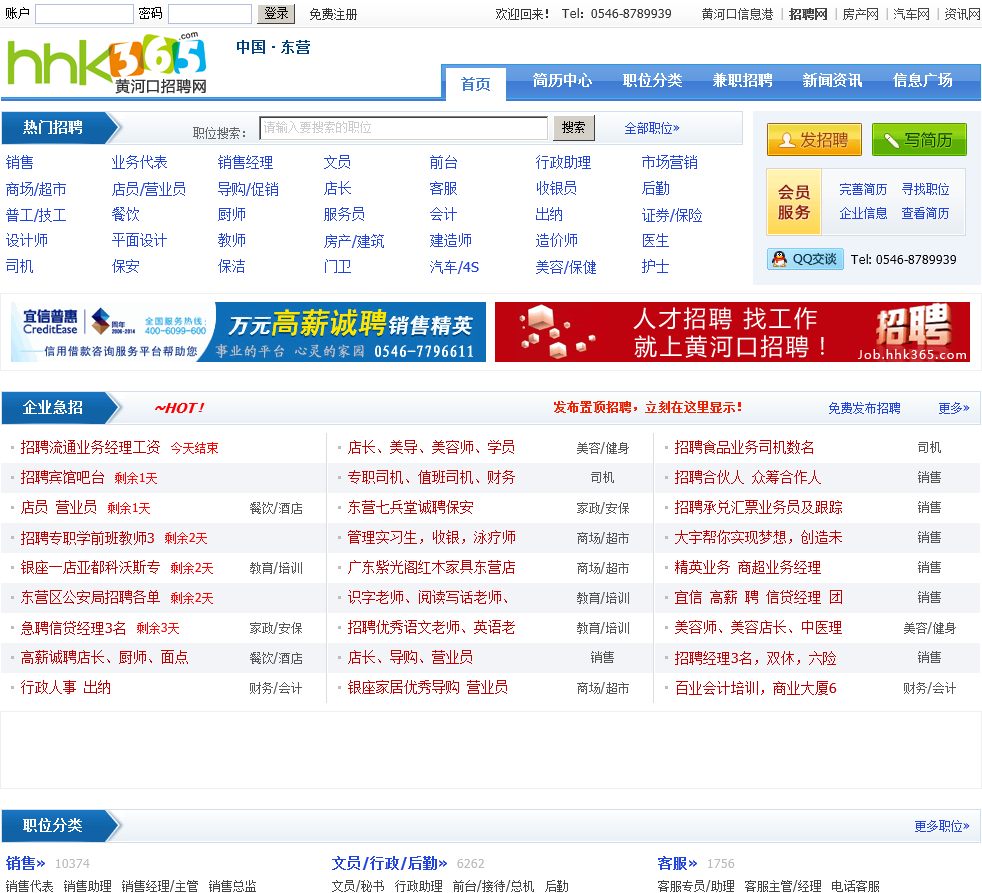The height and width of the screenshot is (893, 982).
Task: Open the 免费发布招聘 link
Action: [x=864, y=408]
